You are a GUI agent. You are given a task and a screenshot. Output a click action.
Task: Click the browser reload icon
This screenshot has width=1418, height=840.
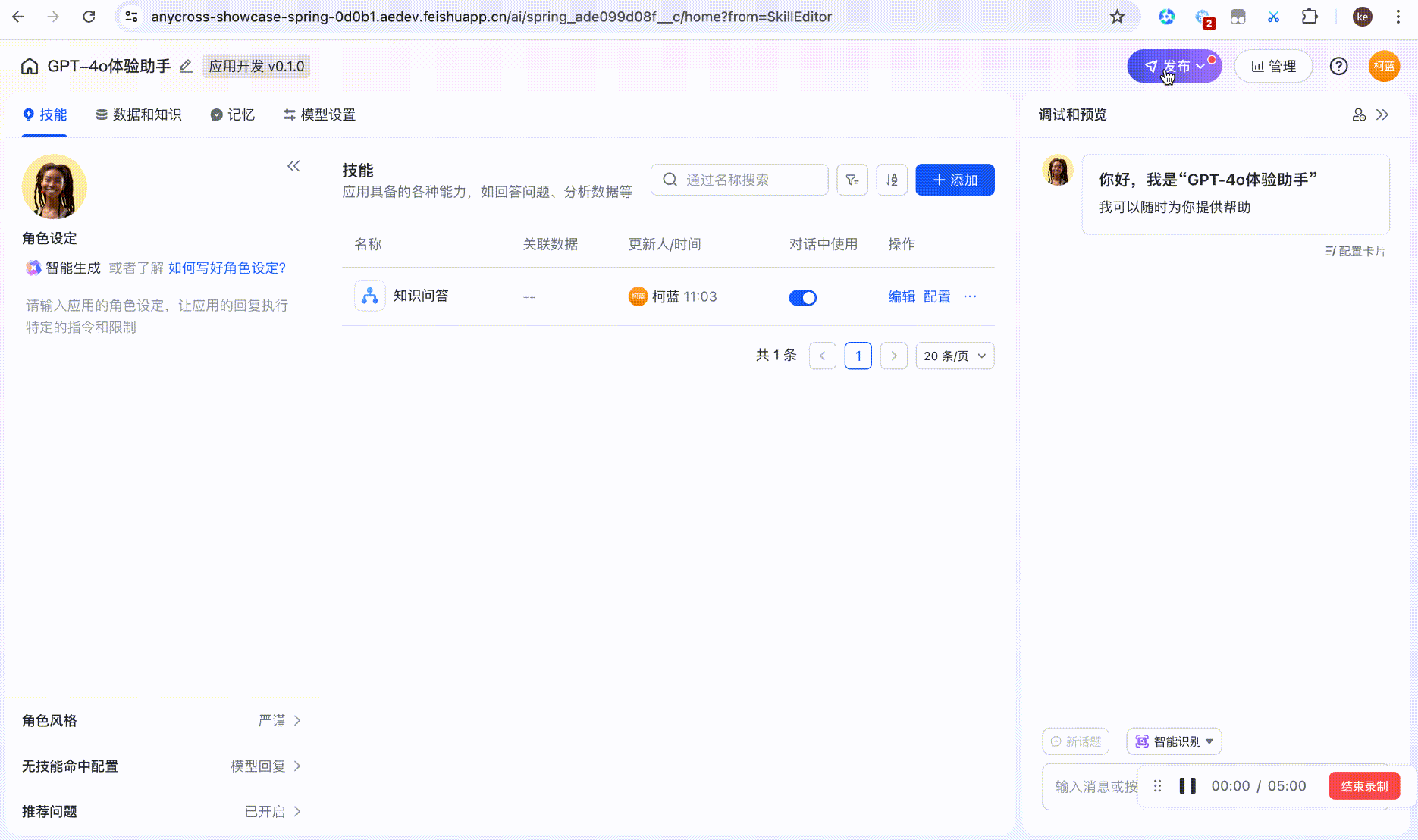click(89, 17)
